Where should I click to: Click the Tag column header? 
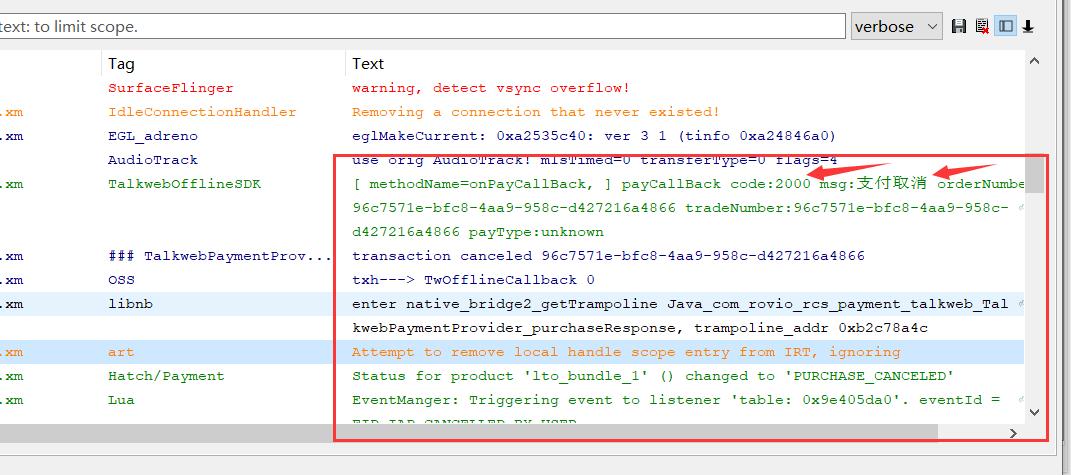pyautogui.click(x=121, y=64)
